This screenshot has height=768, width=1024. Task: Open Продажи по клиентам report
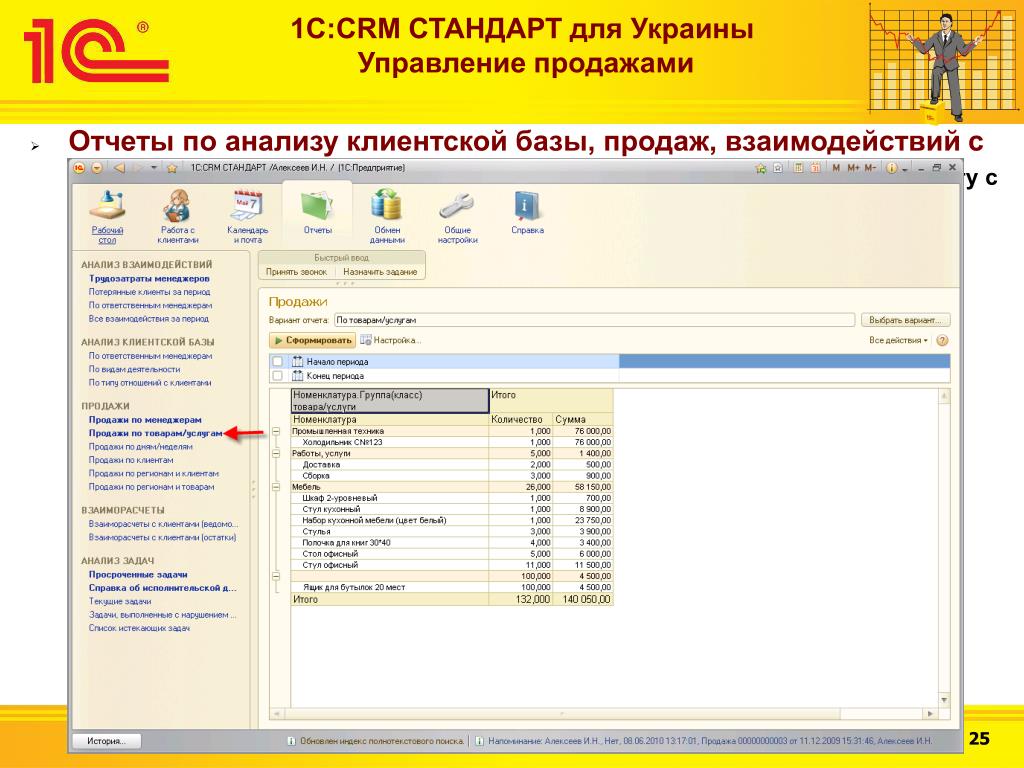(131, 460)
